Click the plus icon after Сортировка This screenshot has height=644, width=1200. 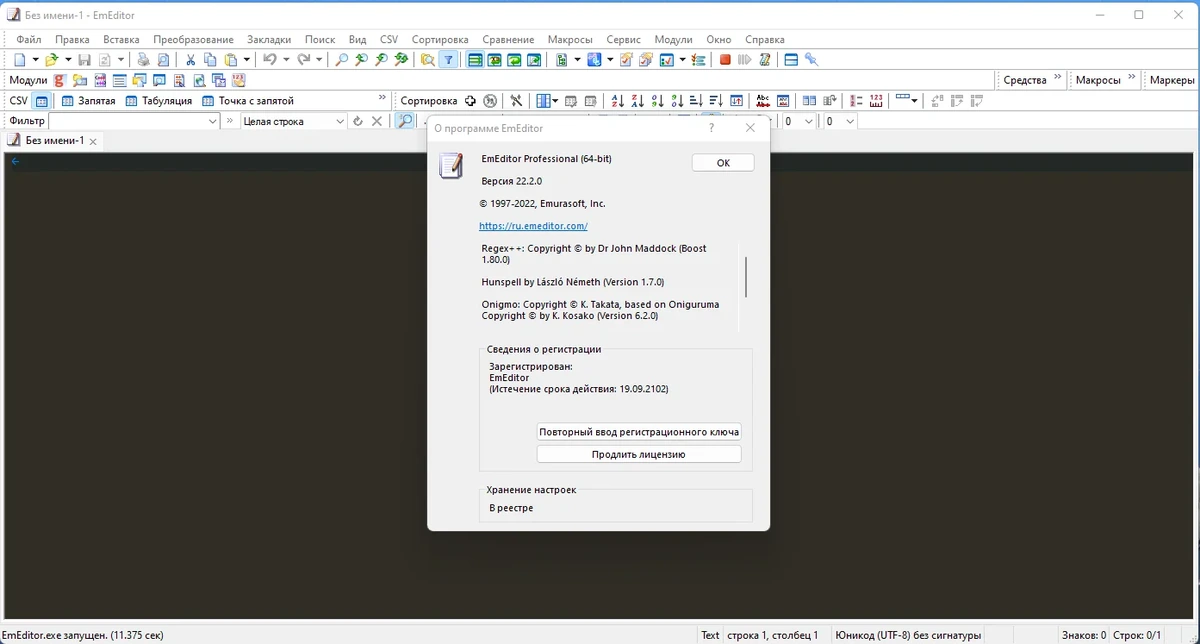pos(469,101)
